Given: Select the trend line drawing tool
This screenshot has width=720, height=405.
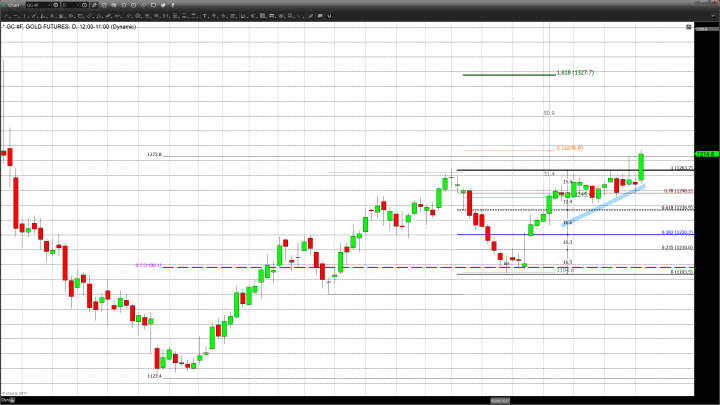Looking at the screenshot, I should pyautogui.click(x=6, y=16).
